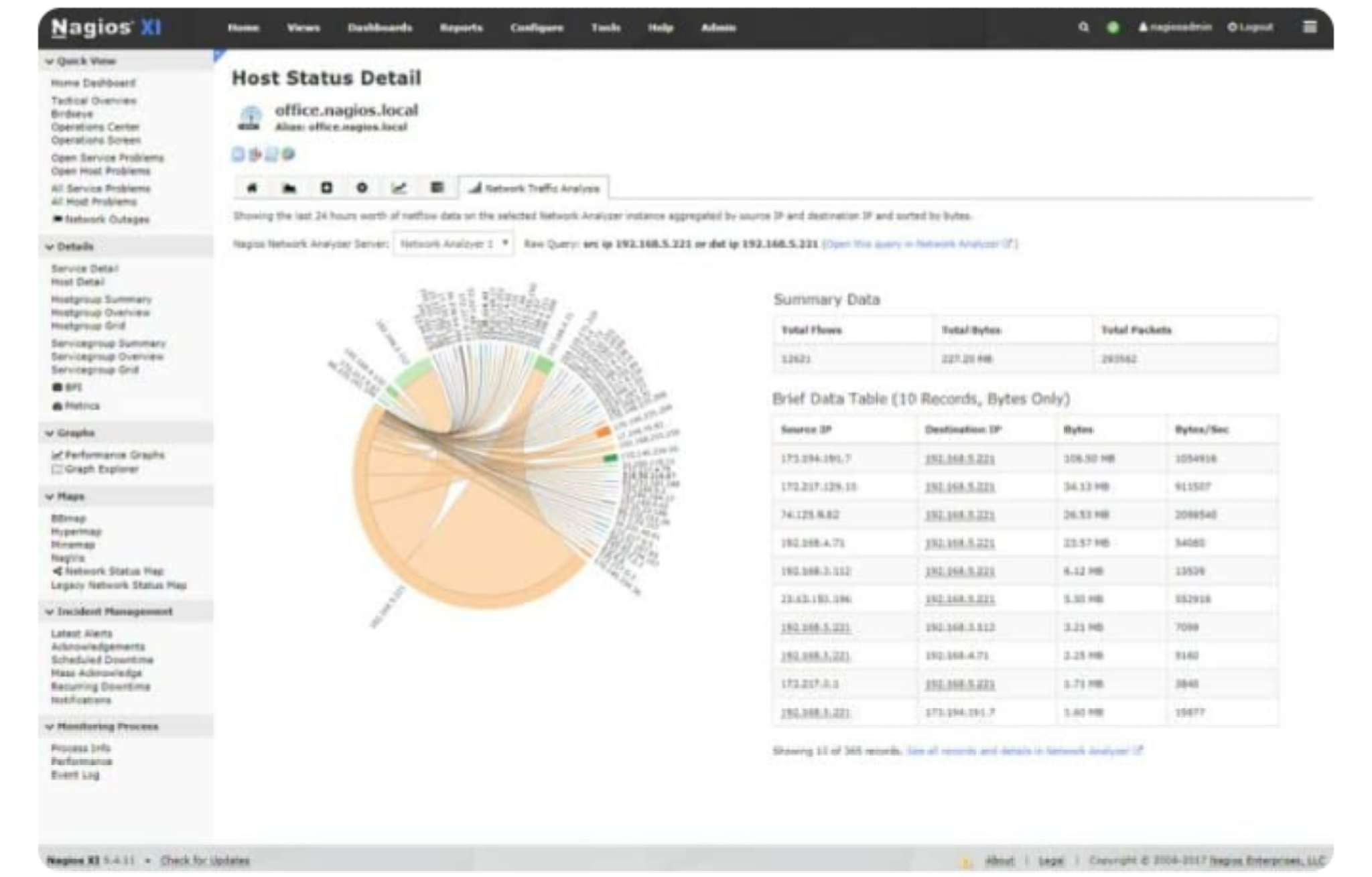
Task: Open the square plus tab icon
Action: point(326,188)
